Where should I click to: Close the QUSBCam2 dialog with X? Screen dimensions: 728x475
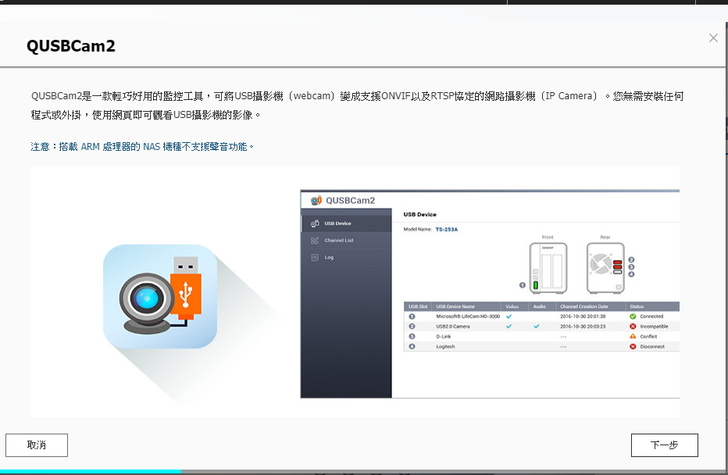point(713,38)
